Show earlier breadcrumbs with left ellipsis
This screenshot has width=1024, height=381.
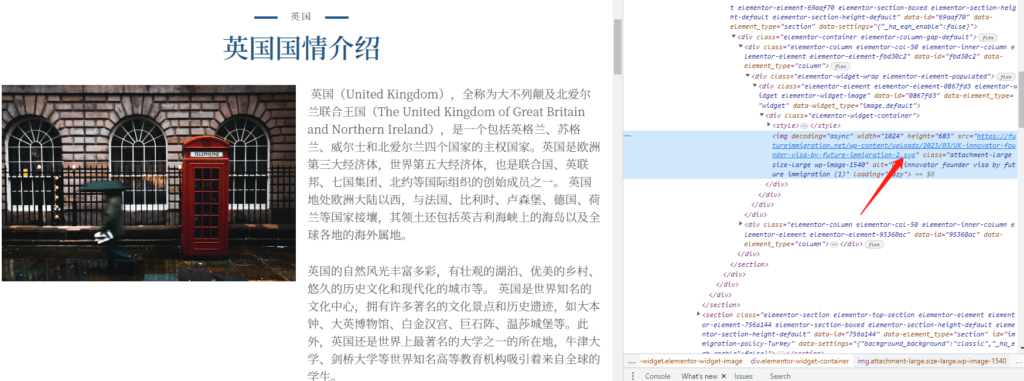coord(632,361)
